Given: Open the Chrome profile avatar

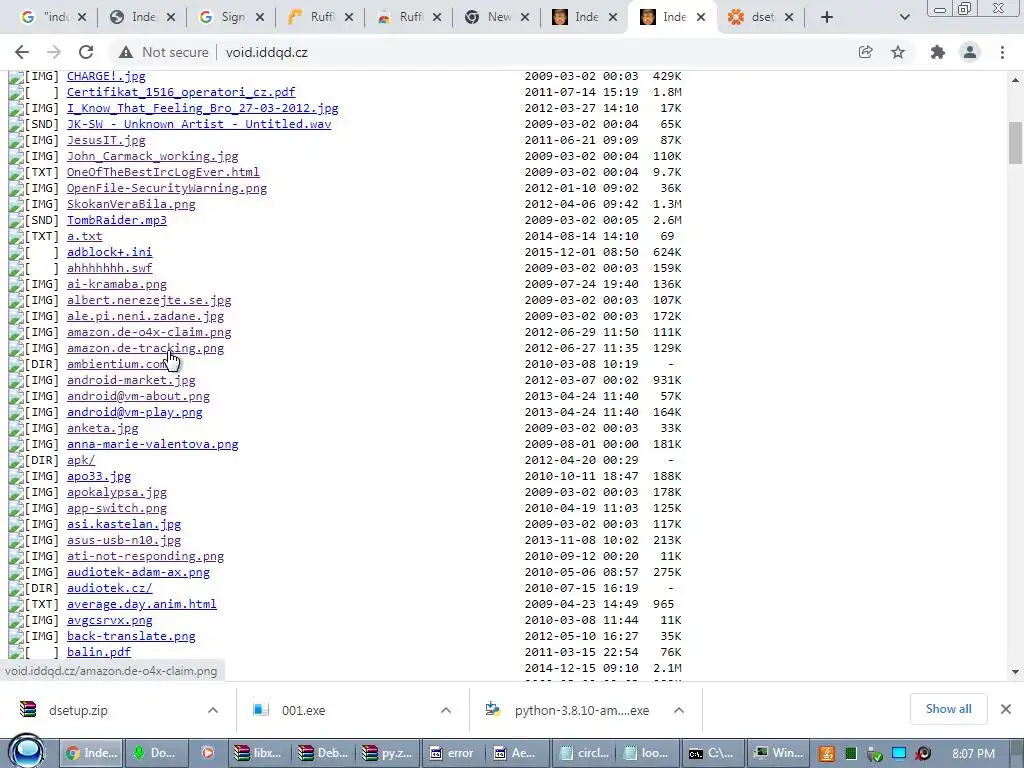Looking at the screenshot, I should point(970,52).
